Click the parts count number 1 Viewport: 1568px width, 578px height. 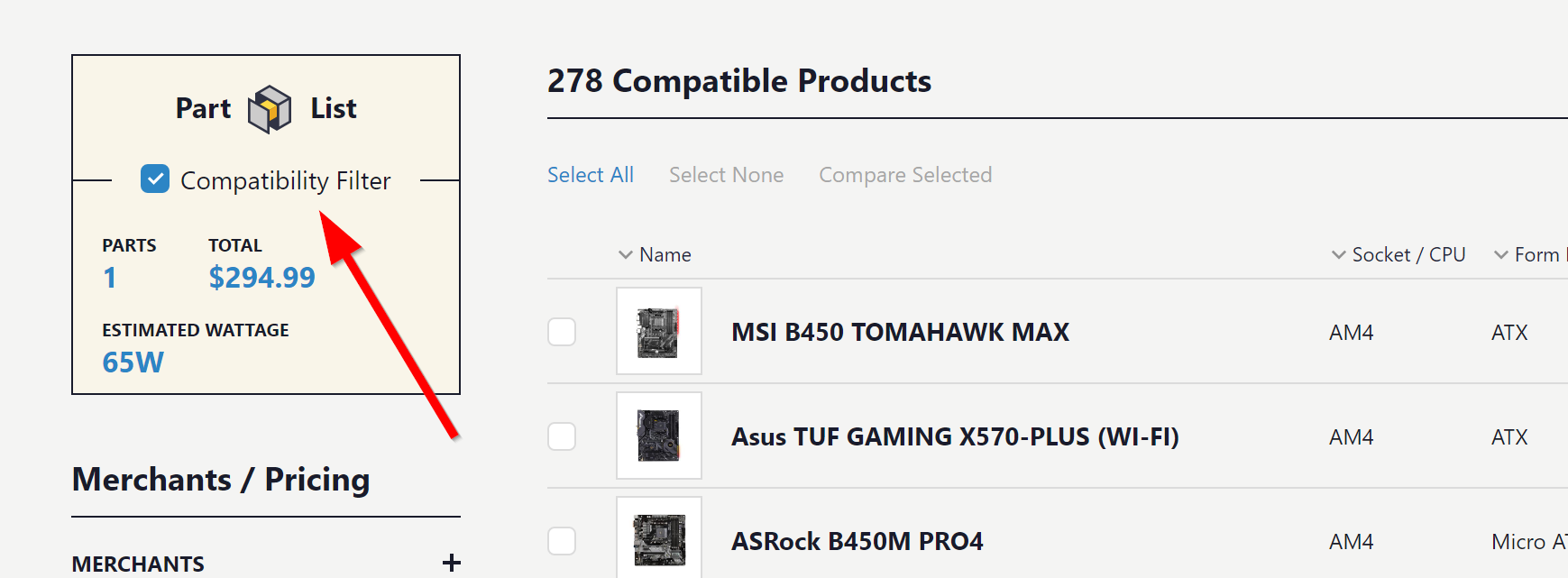(x=109, y=277)
